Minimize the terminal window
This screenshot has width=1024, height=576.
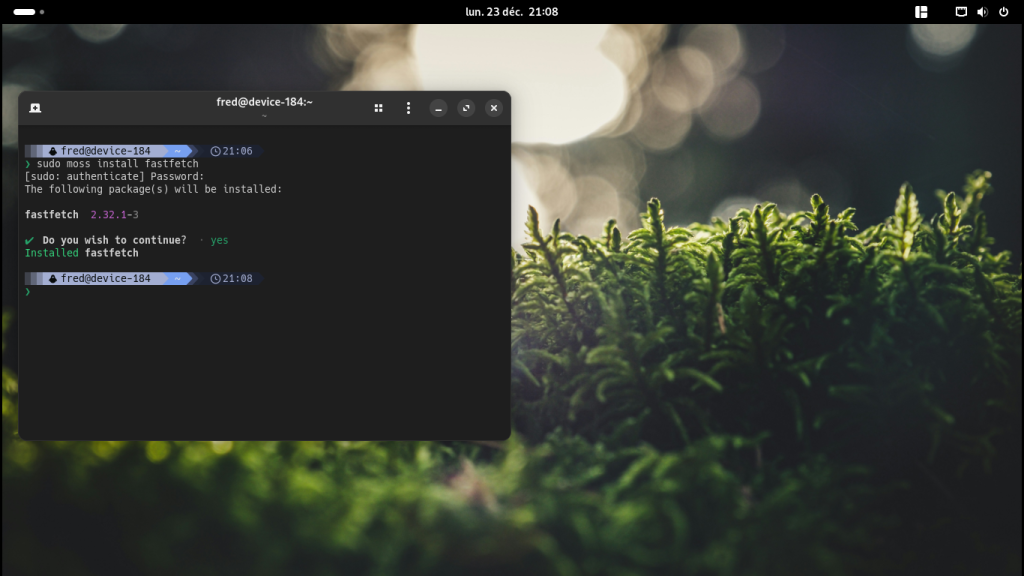(x=438, y=108)
